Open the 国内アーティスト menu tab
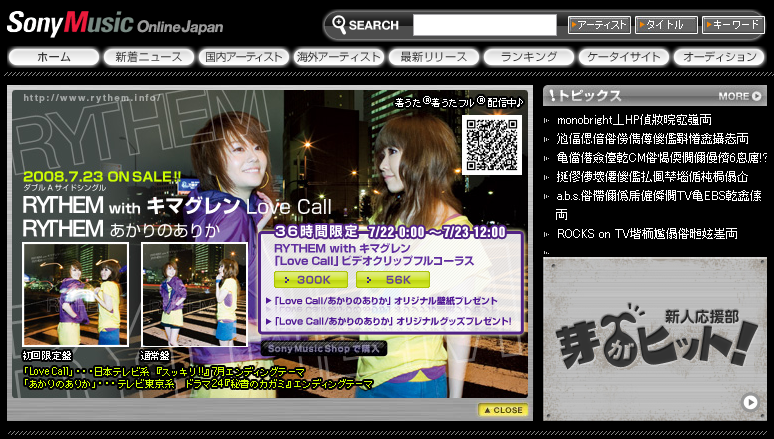 point(244,57)
